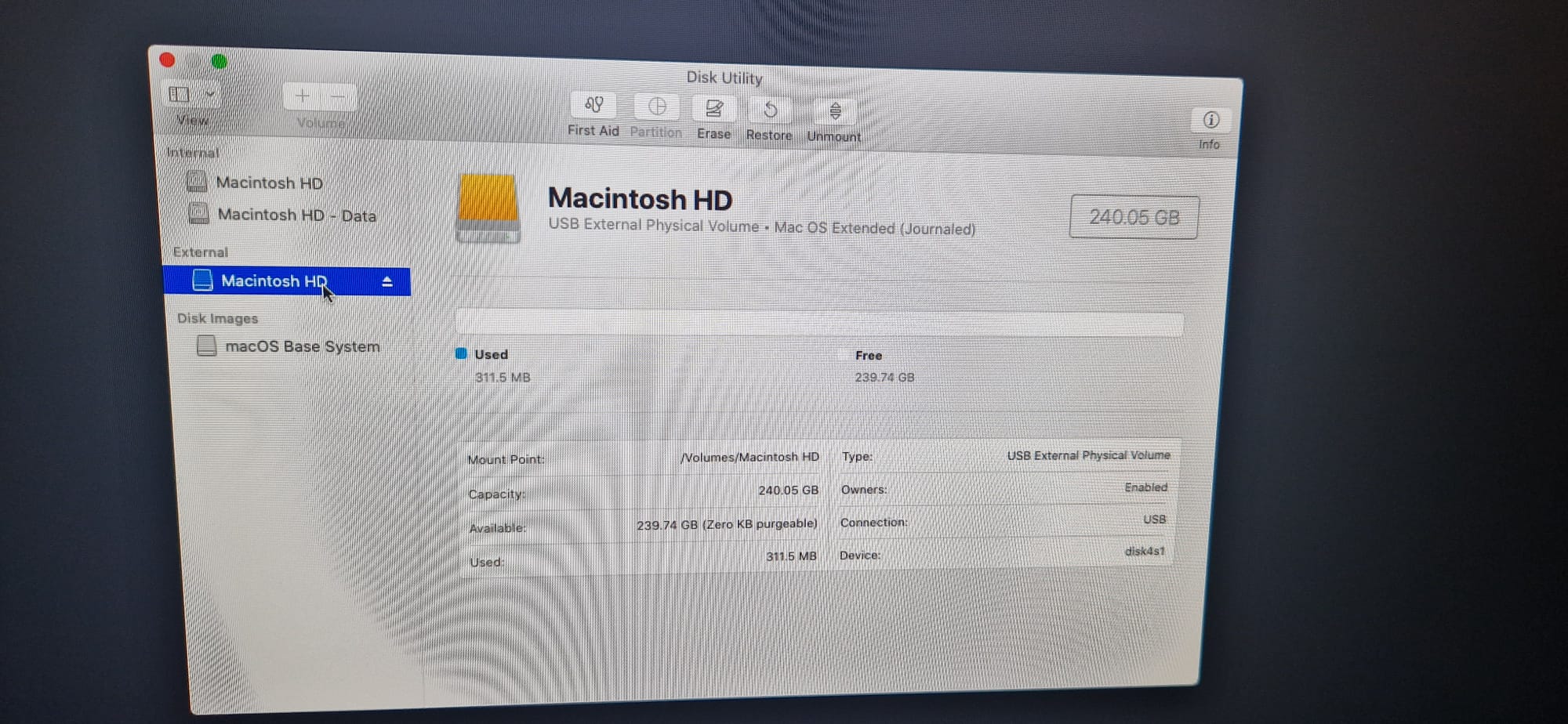Click the Erase toolbar icon

pos(714,109)
